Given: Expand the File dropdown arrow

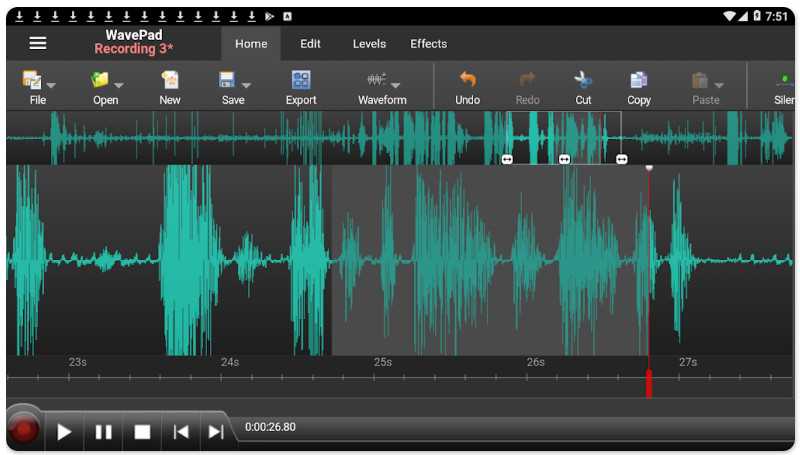Looking at the screenshot, I should point(51,85).
